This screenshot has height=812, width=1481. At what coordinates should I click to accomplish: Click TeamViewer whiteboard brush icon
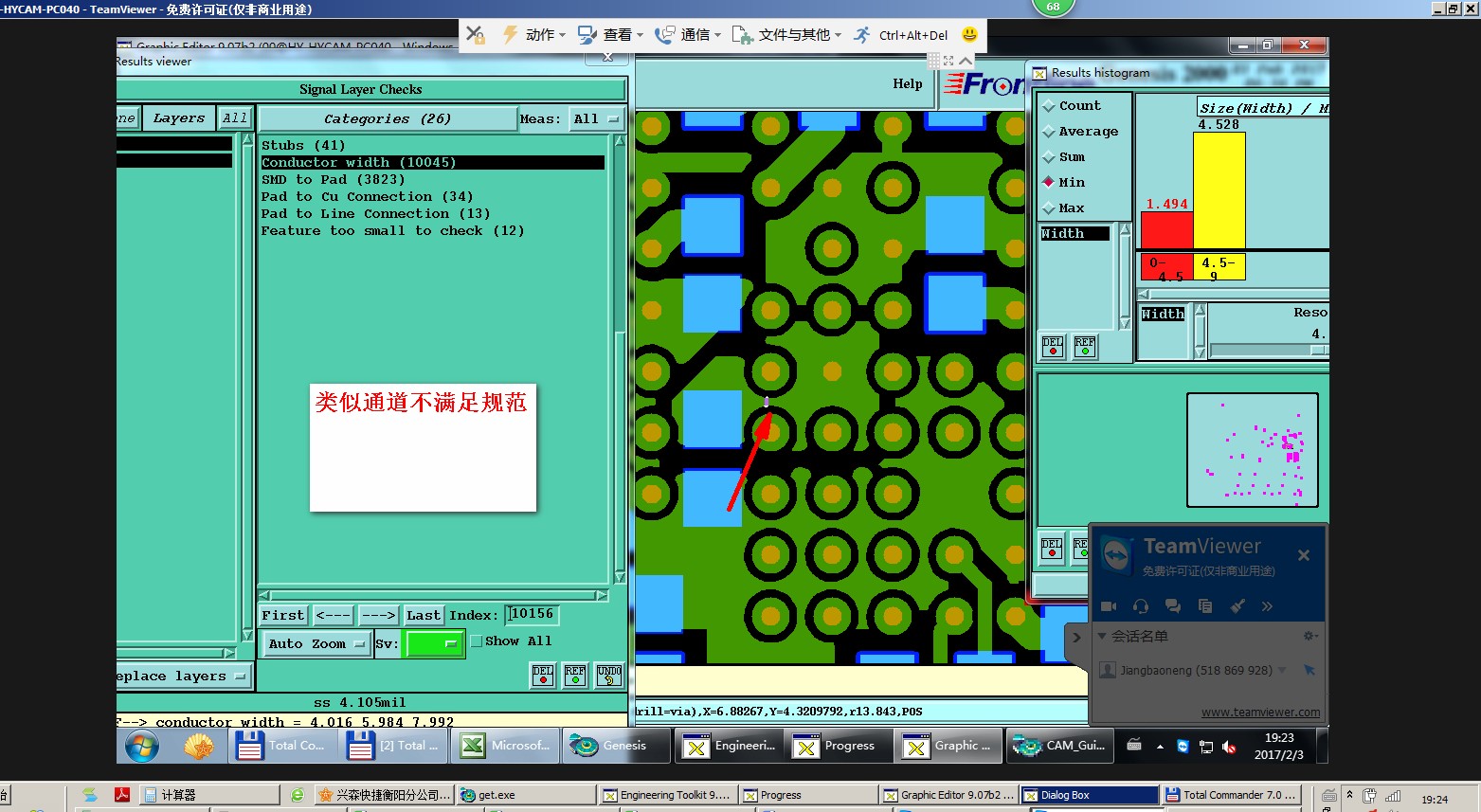tap(1237, 606)
